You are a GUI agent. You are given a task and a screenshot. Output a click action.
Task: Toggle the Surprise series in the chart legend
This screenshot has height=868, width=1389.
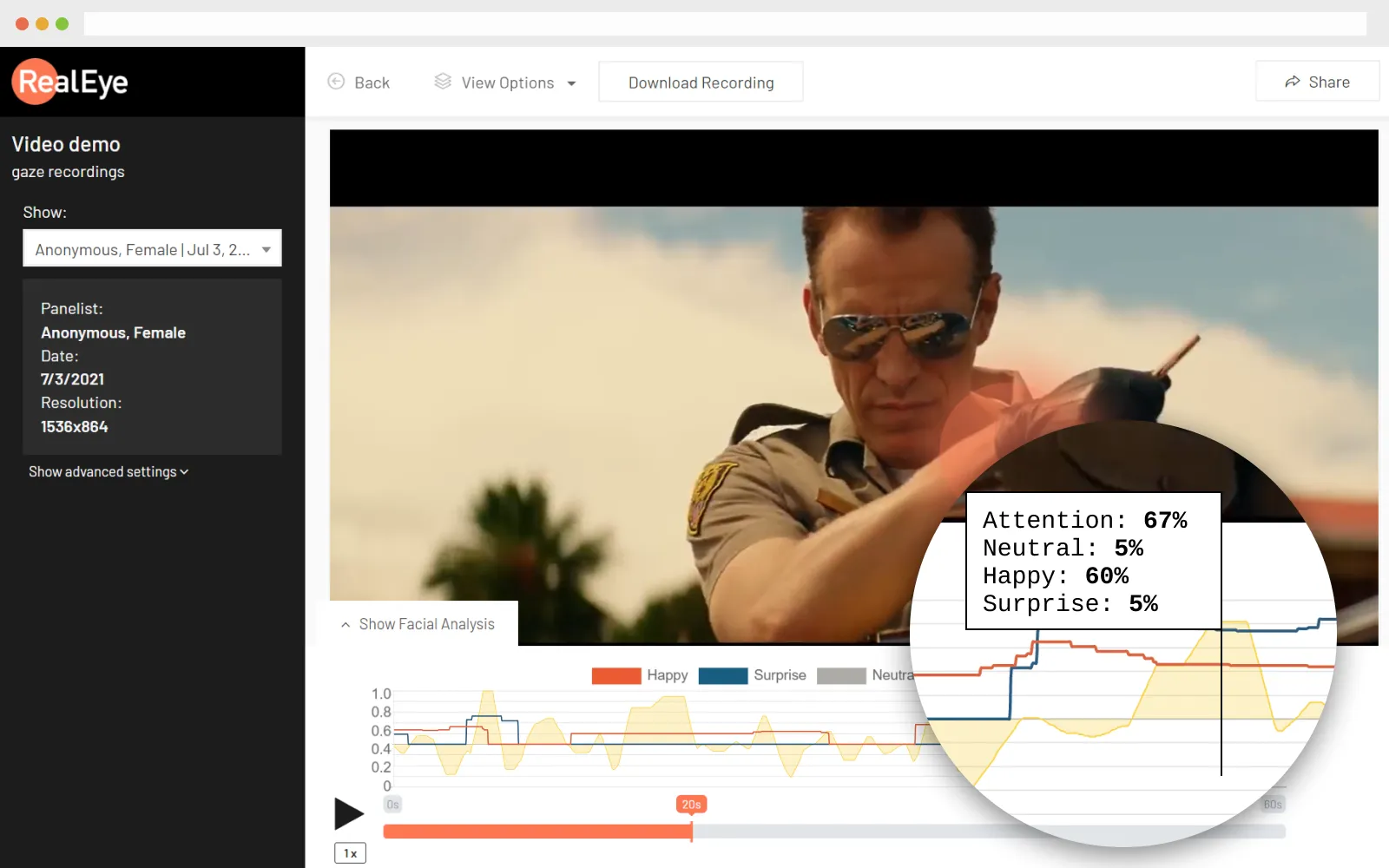click(x=752, y=675)
